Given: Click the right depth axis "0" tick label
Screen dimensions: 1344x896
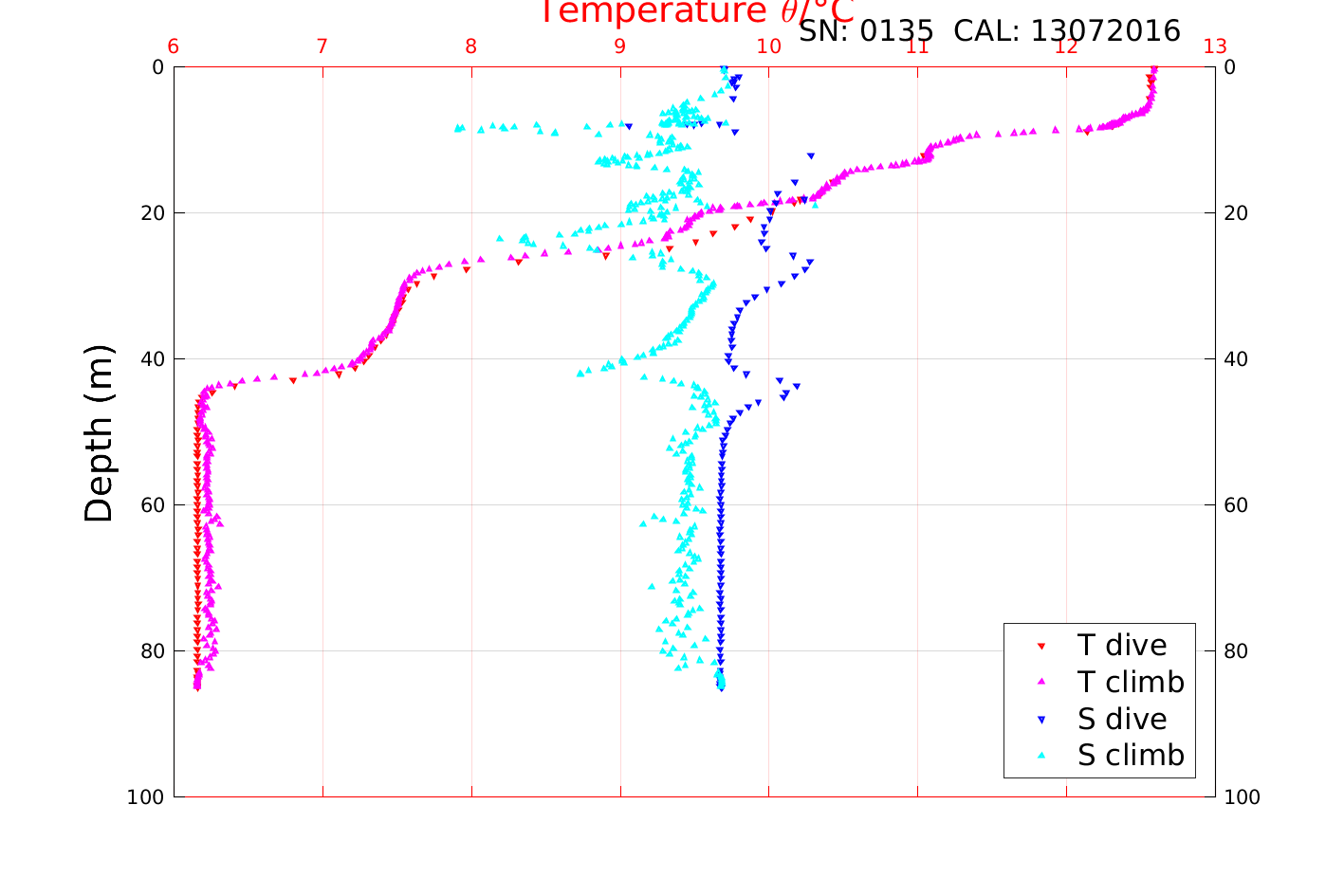Looking at the screenshot, I should point(1231,67).
